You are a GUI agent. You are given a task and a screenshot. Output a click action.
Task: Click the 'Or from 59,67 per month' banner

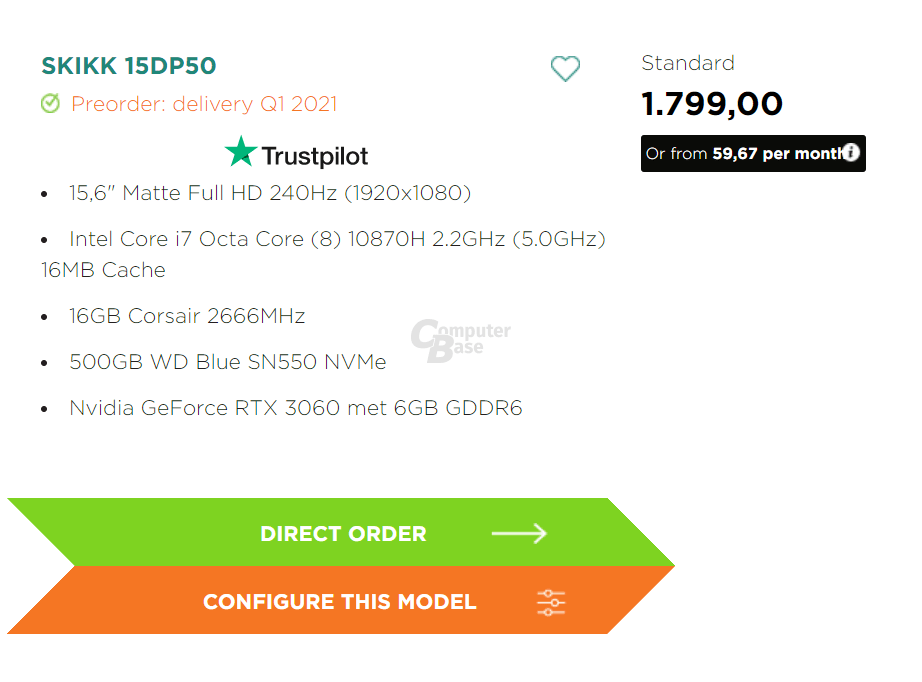[753, 153]
